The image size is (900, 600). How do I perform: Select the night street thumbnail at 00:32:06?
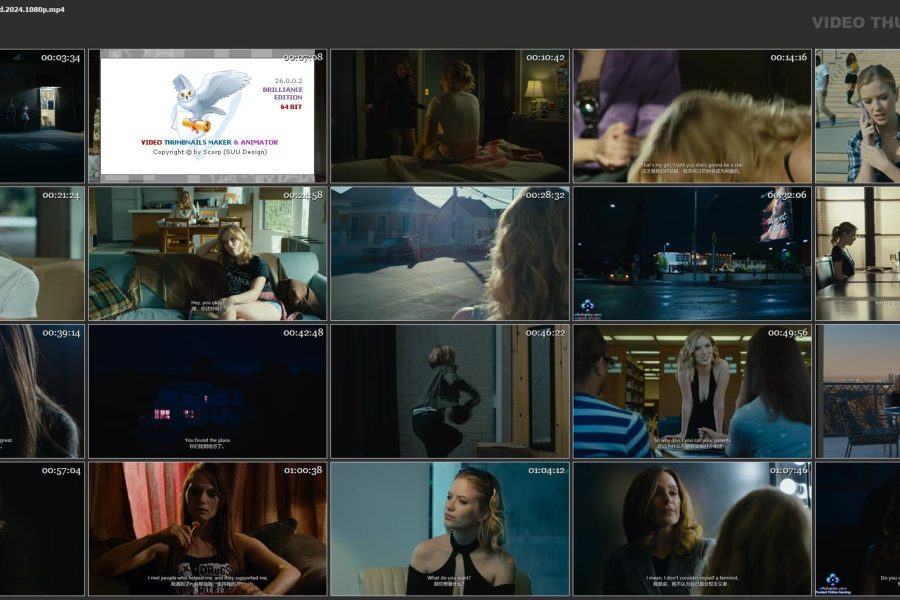click(x=692, y=253)
